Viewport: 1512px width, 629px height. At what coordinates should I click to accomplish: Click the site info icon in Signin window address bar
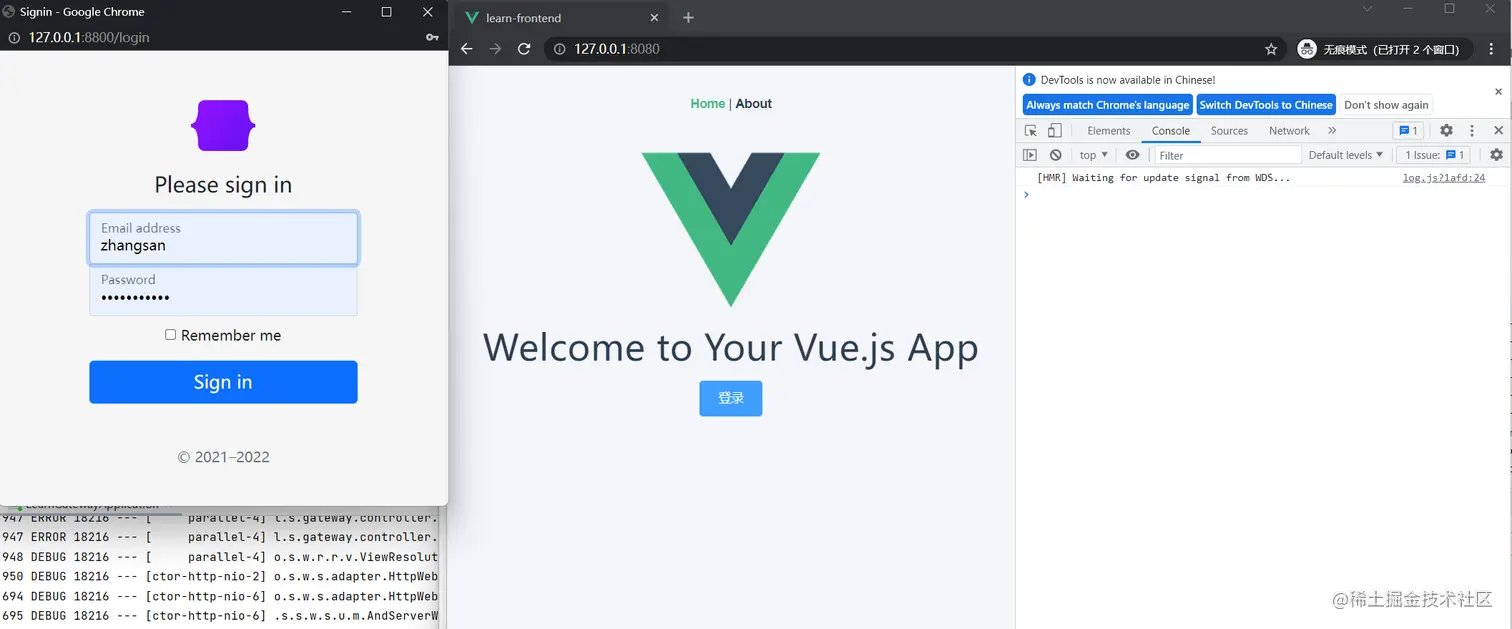tap(14, 37)
